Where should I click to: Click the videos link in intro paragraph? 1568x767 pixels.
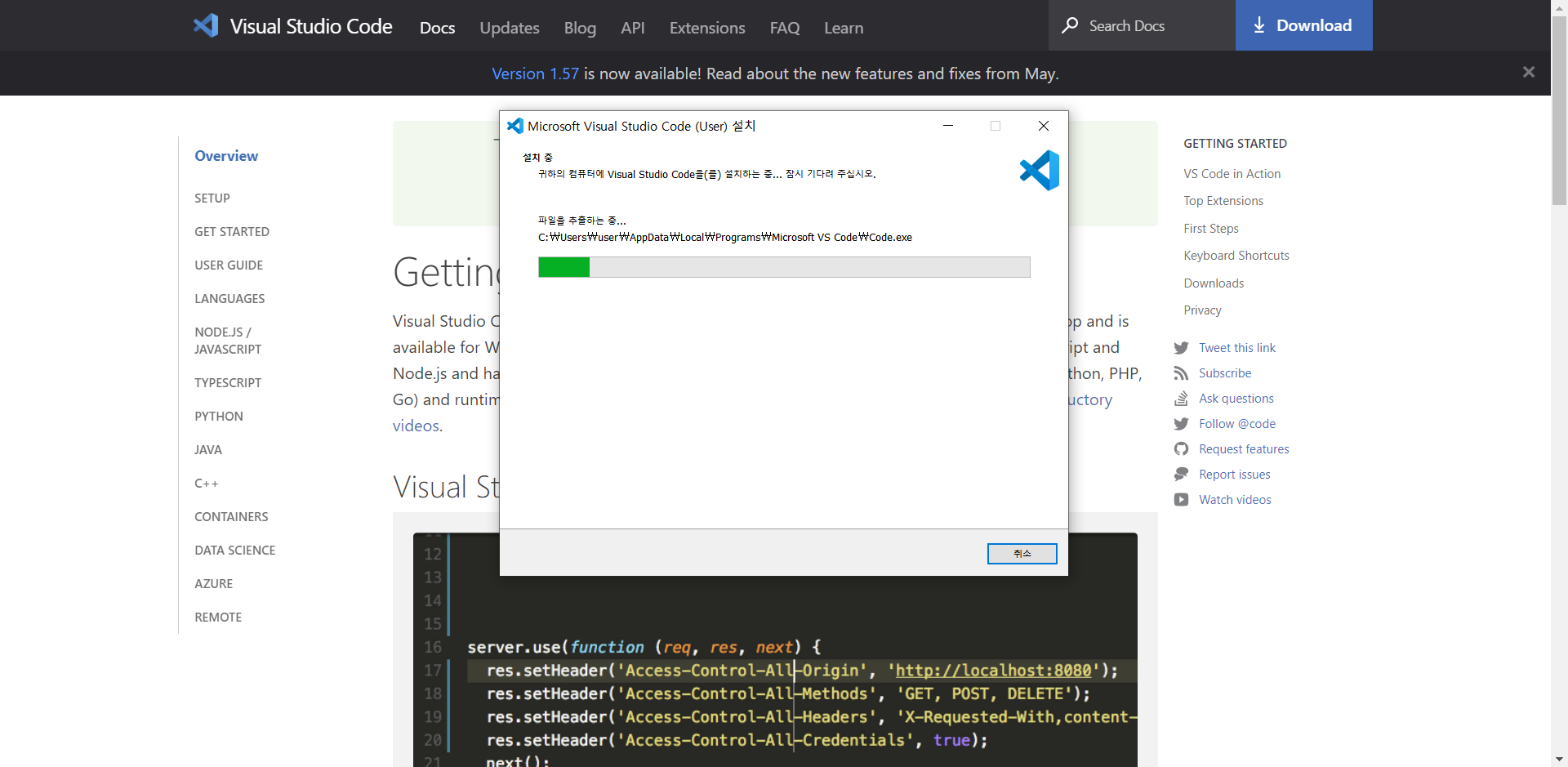415,426
